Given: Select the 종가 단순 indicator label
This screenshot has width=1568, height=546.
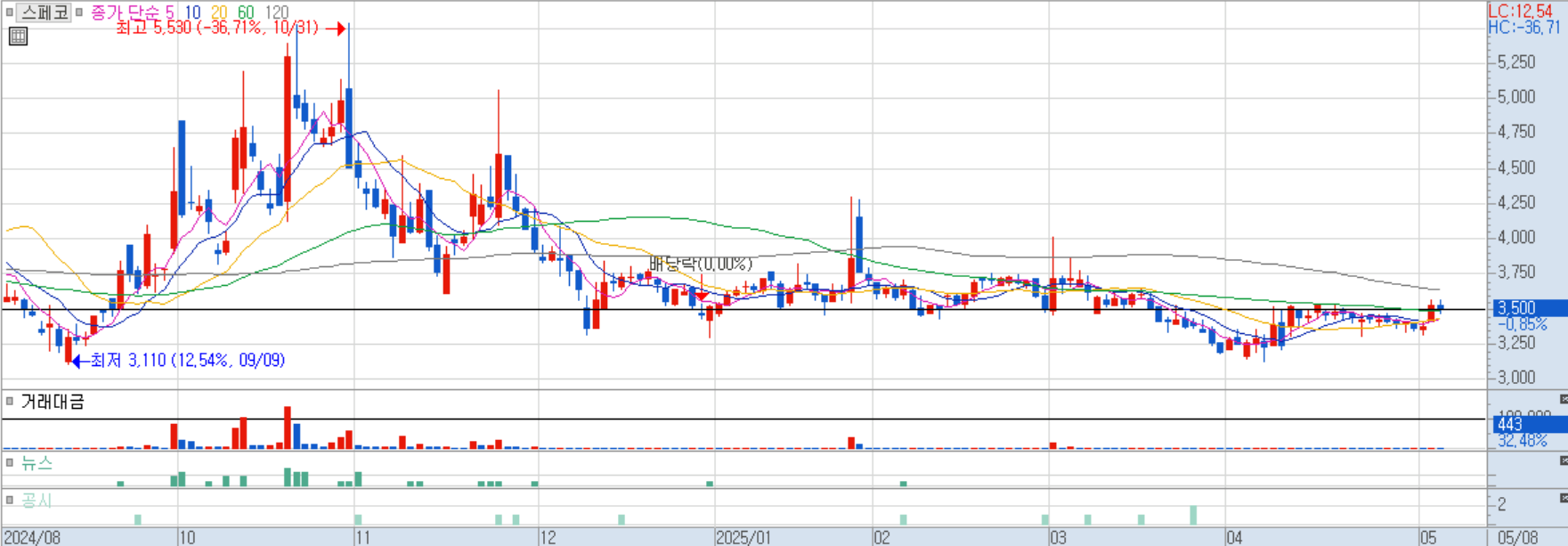Looking at the screenshot, I should point(125,12).
